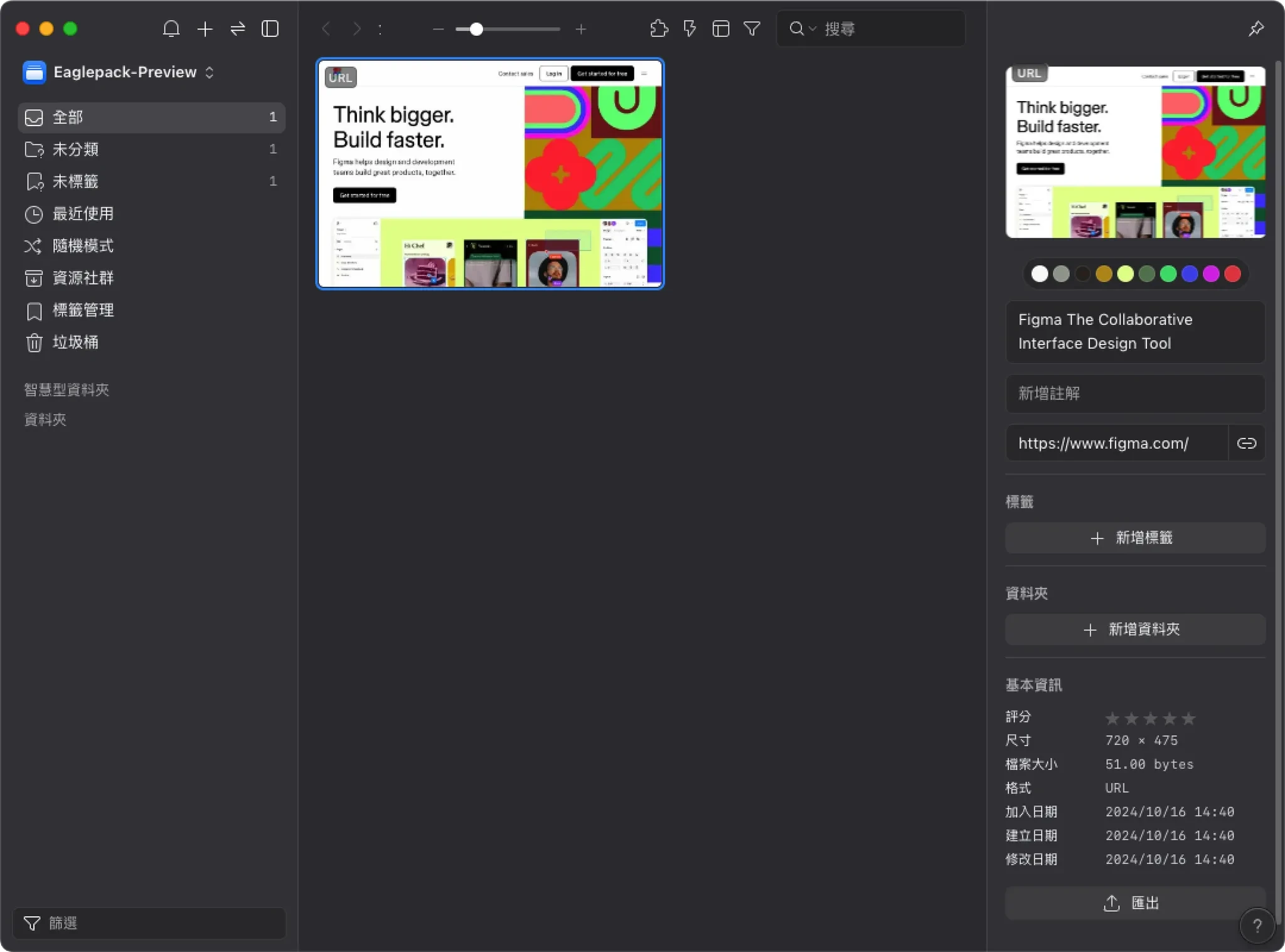The image size is (1285, 952).
Task: Open 最近使用 in the sidebar
Action: pos(151,214)
